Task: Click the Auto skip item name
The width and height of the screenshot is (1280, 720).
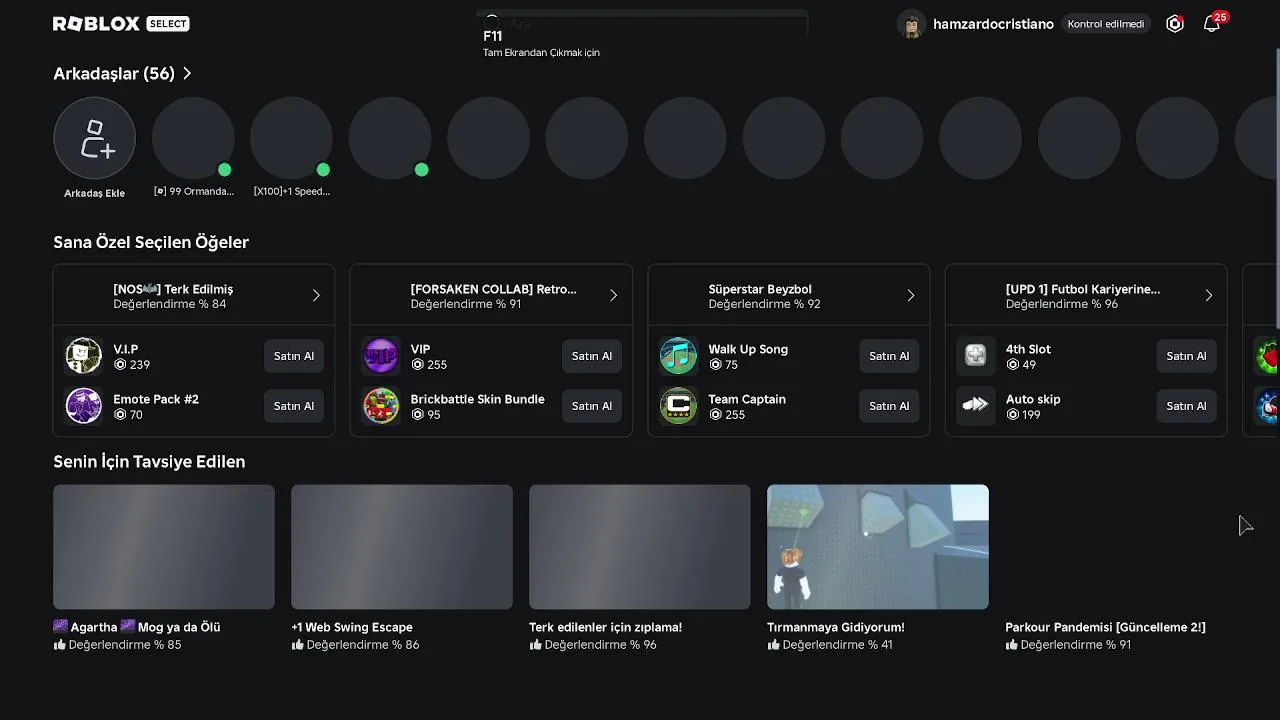Action: [x=1033, y=399]
